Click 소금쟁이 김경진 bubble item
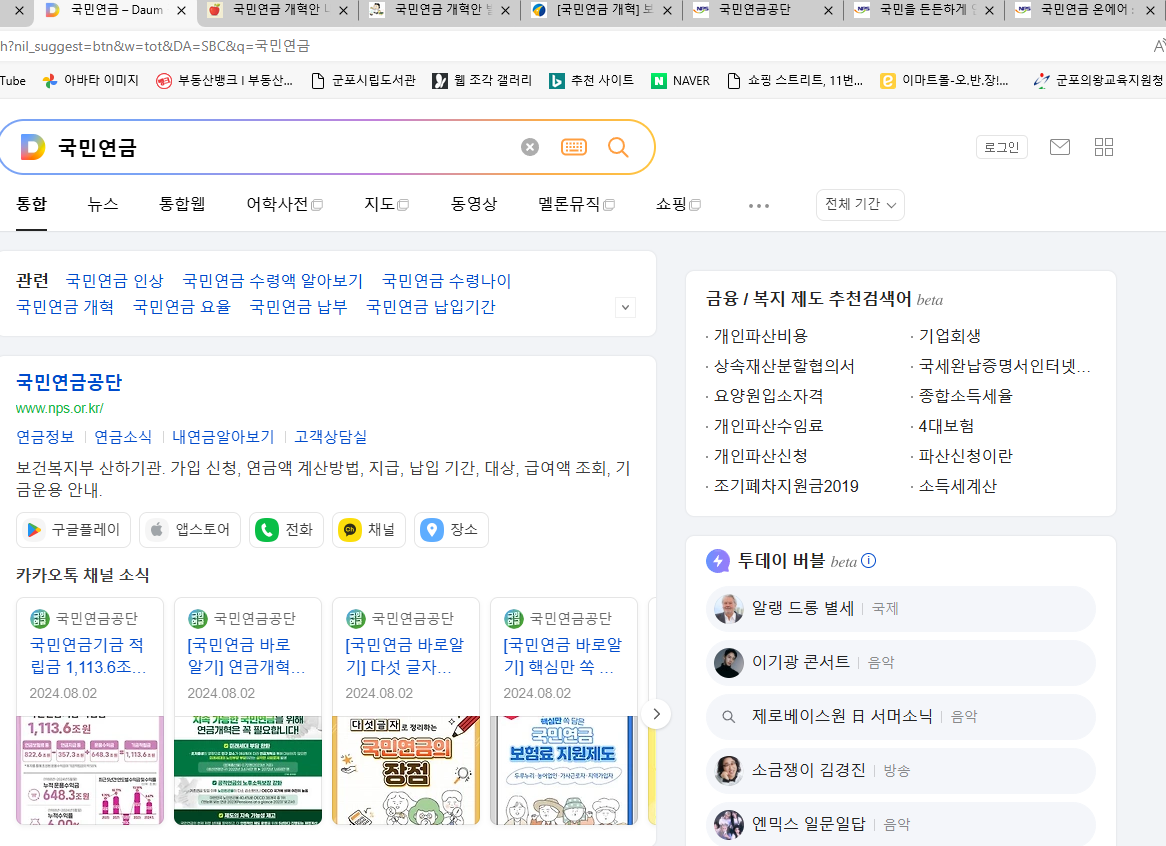This screenshot has height=846, width=1166. (901, 770)
